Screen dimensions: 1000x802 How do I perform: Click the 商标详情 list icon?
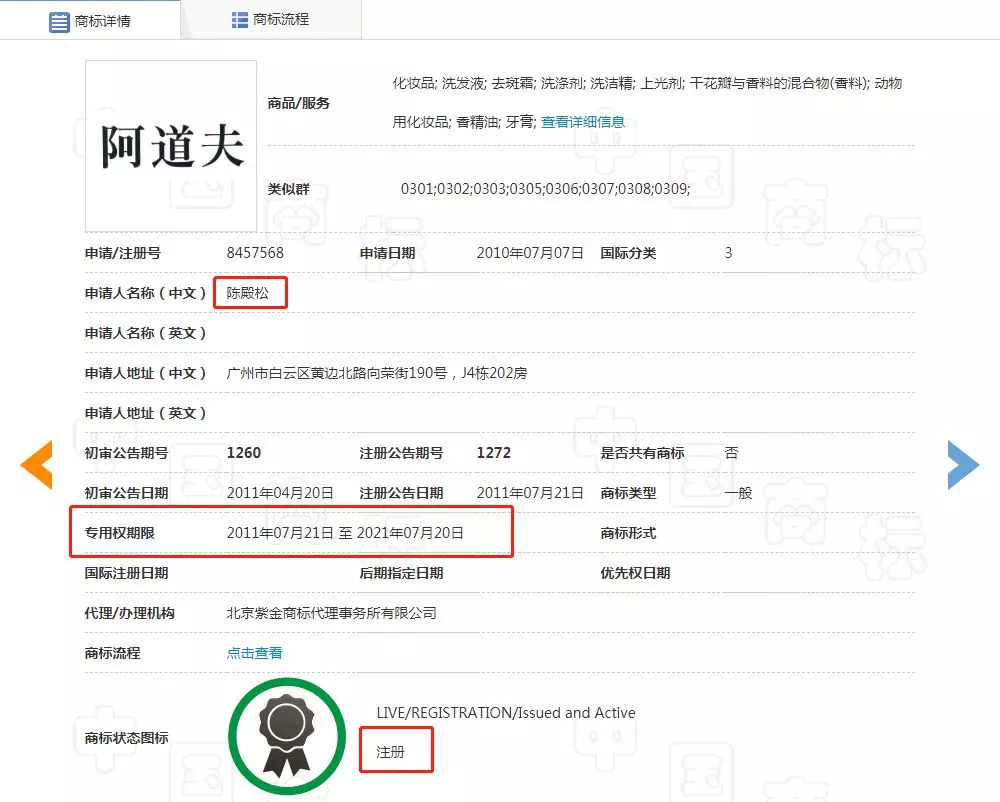59,22
